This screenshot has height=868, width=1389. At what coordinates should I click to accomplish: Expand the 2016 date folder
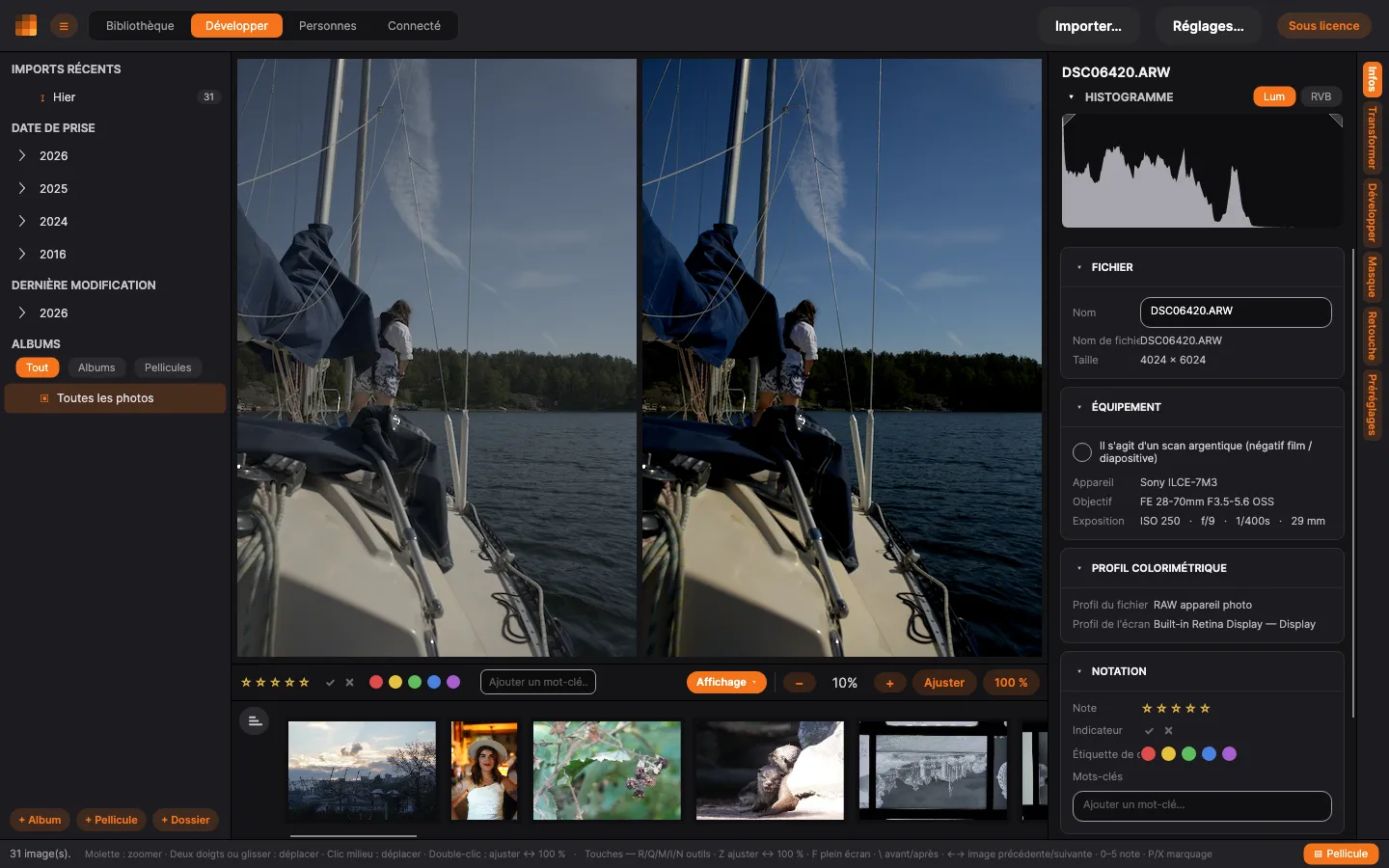coord(22,255)
